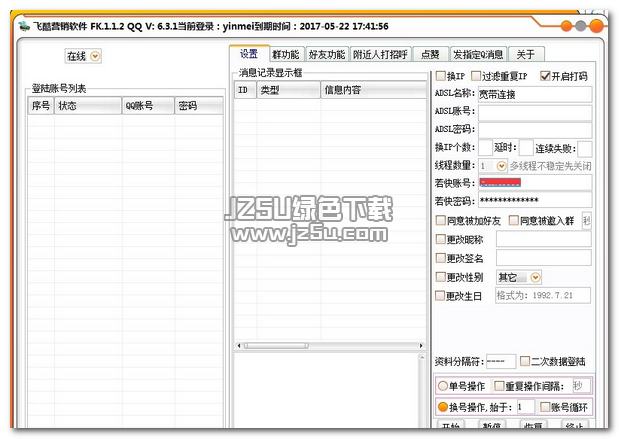
Task: Open the 群功能 tab
Action: pyautogui.click(x=286, y=54)
